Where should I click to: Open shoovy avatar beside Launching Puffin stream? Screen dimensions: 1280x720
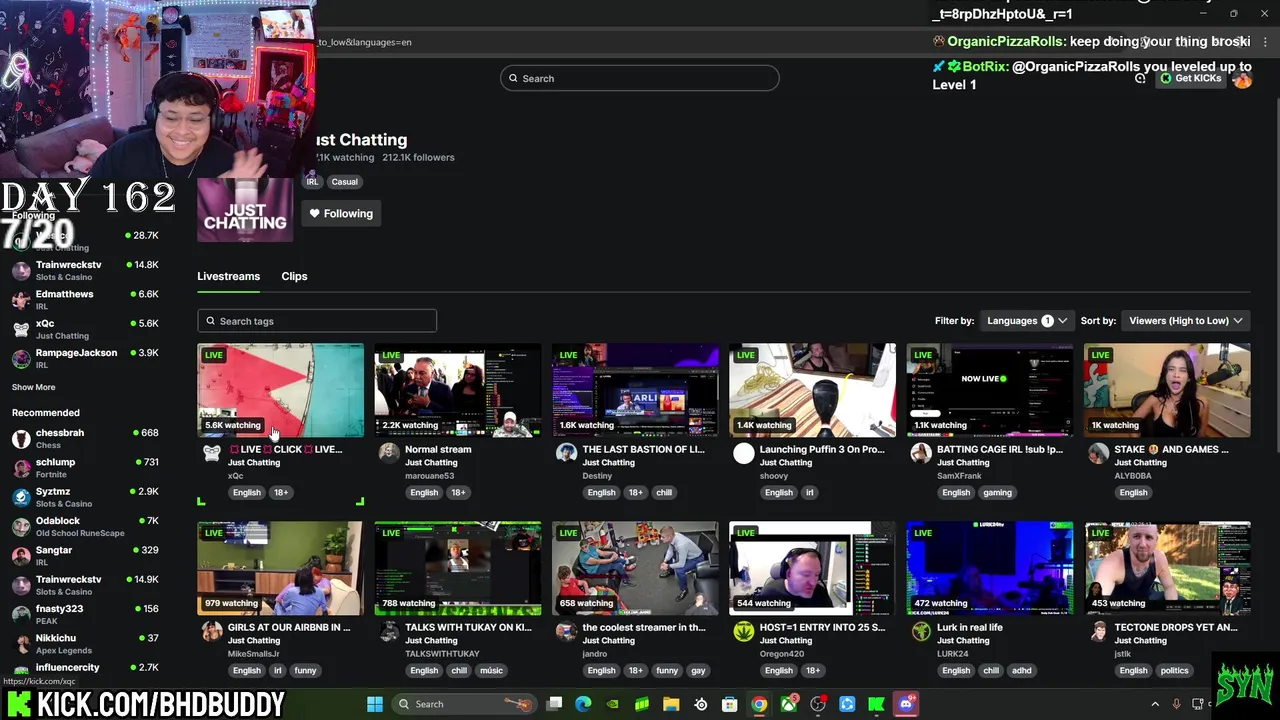pos(743,454)
